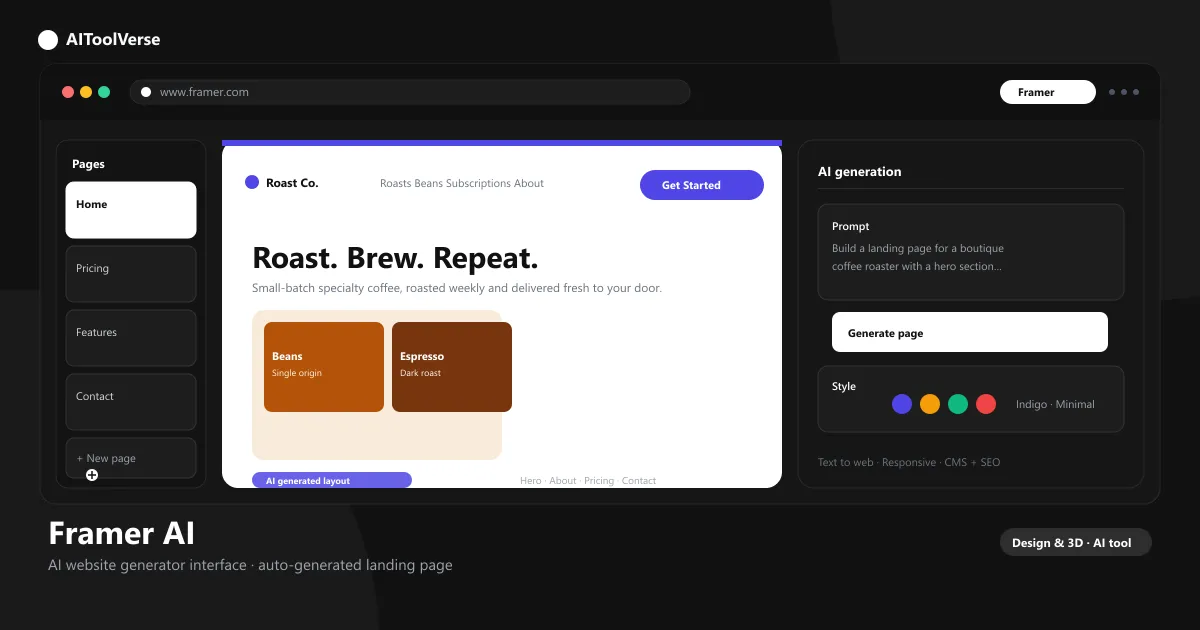Choose the red style swatch
1200x630 pixels.
click(986, 404)
